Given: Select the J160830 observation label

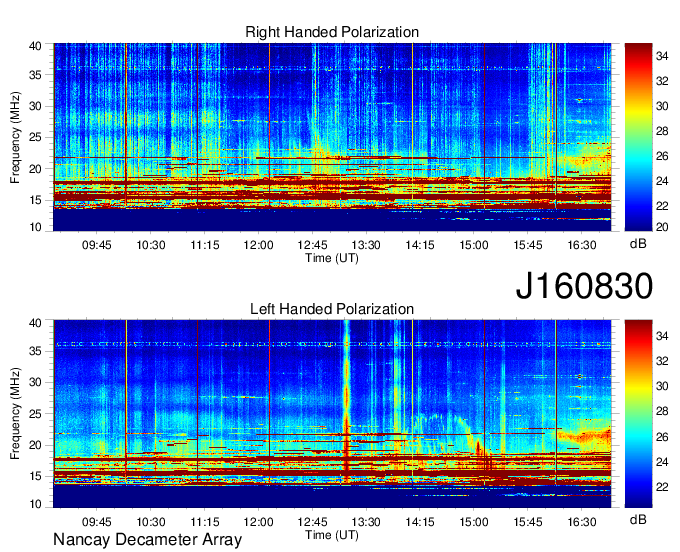Looking at the screenshot, I should click(584, 286).
